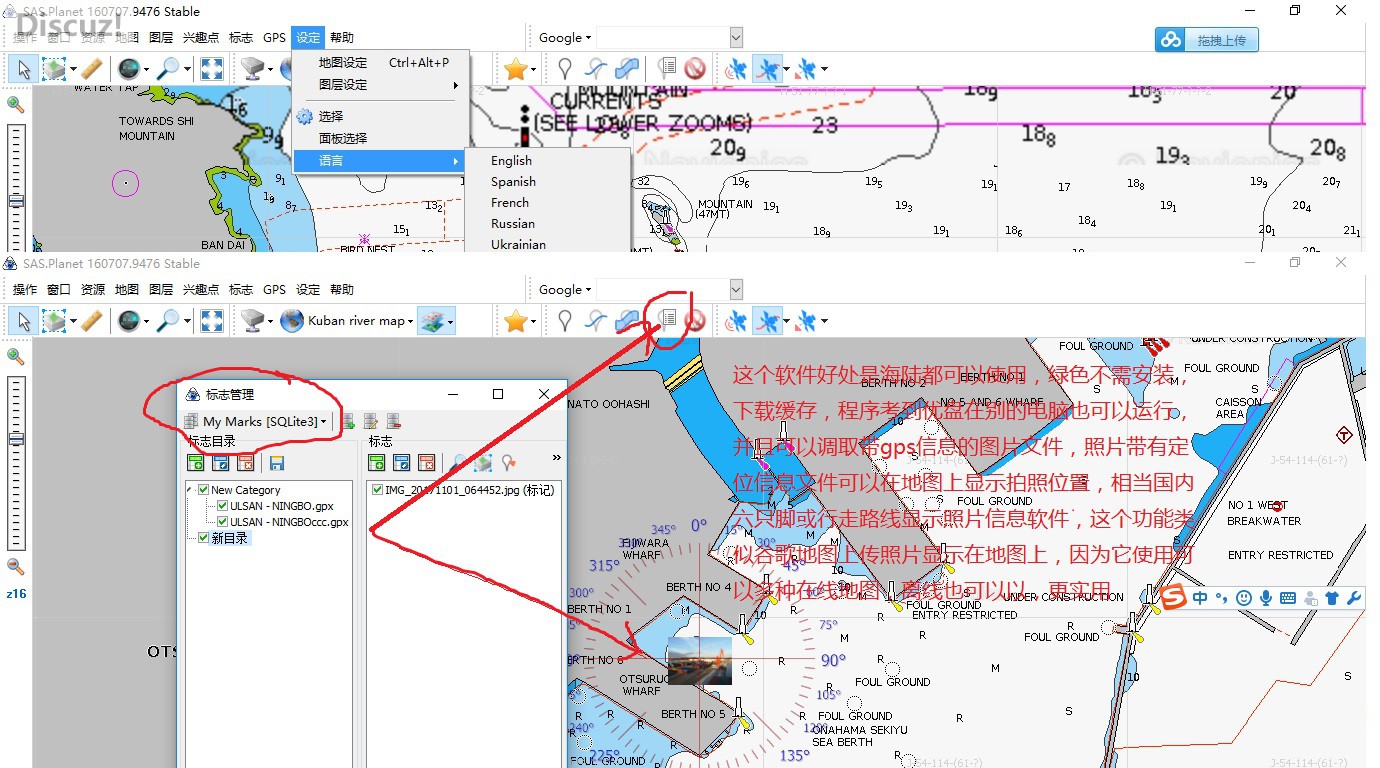Toggle IMG_20171101_064452.jpg mark checkbox
Viewport: 1380px width, 768px height.
(377, 490)
